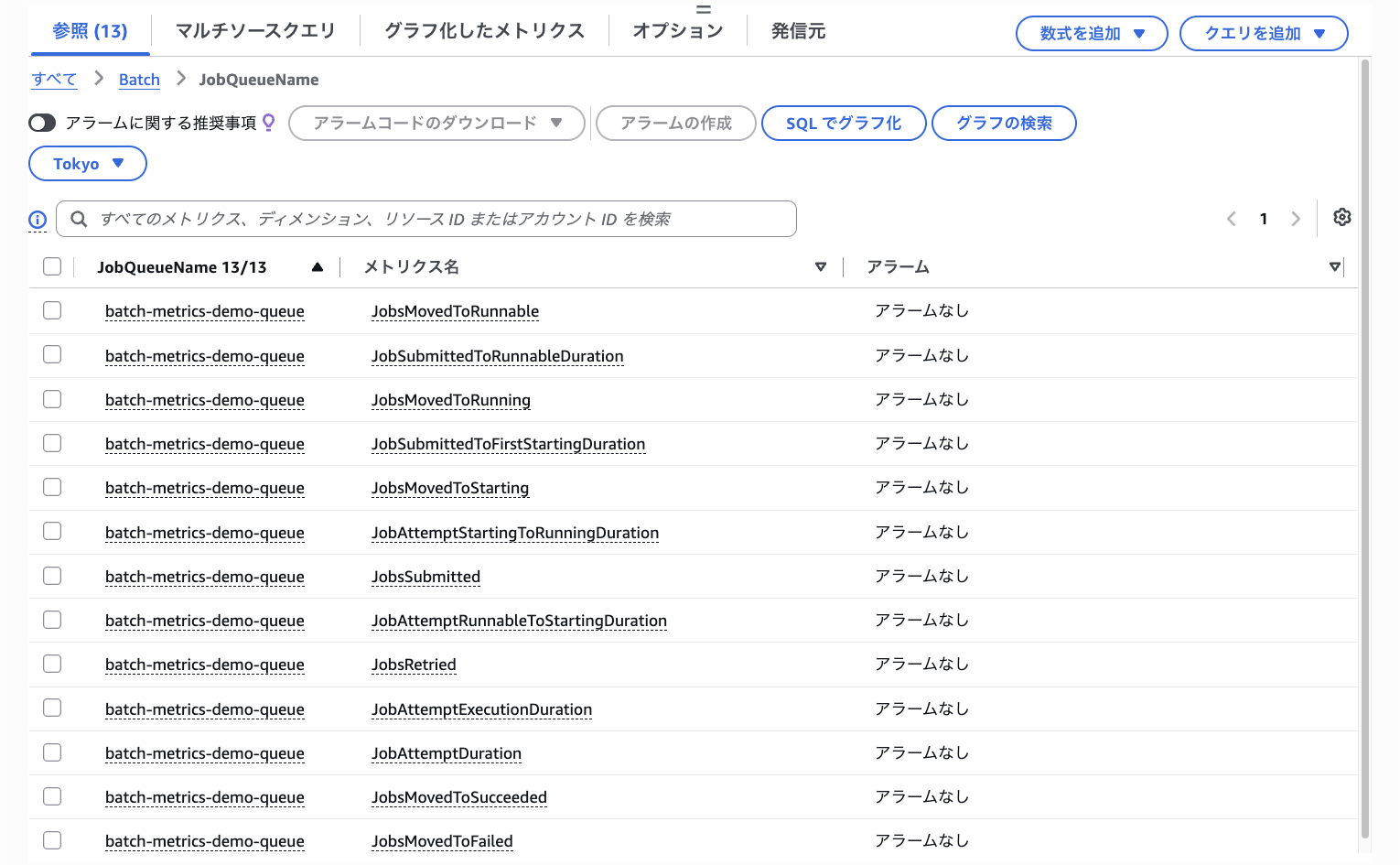This screenshot has width=1400, height=865.
Task: Switch to グラフ化したメトリクス tab
Action: tap(484, 31)
